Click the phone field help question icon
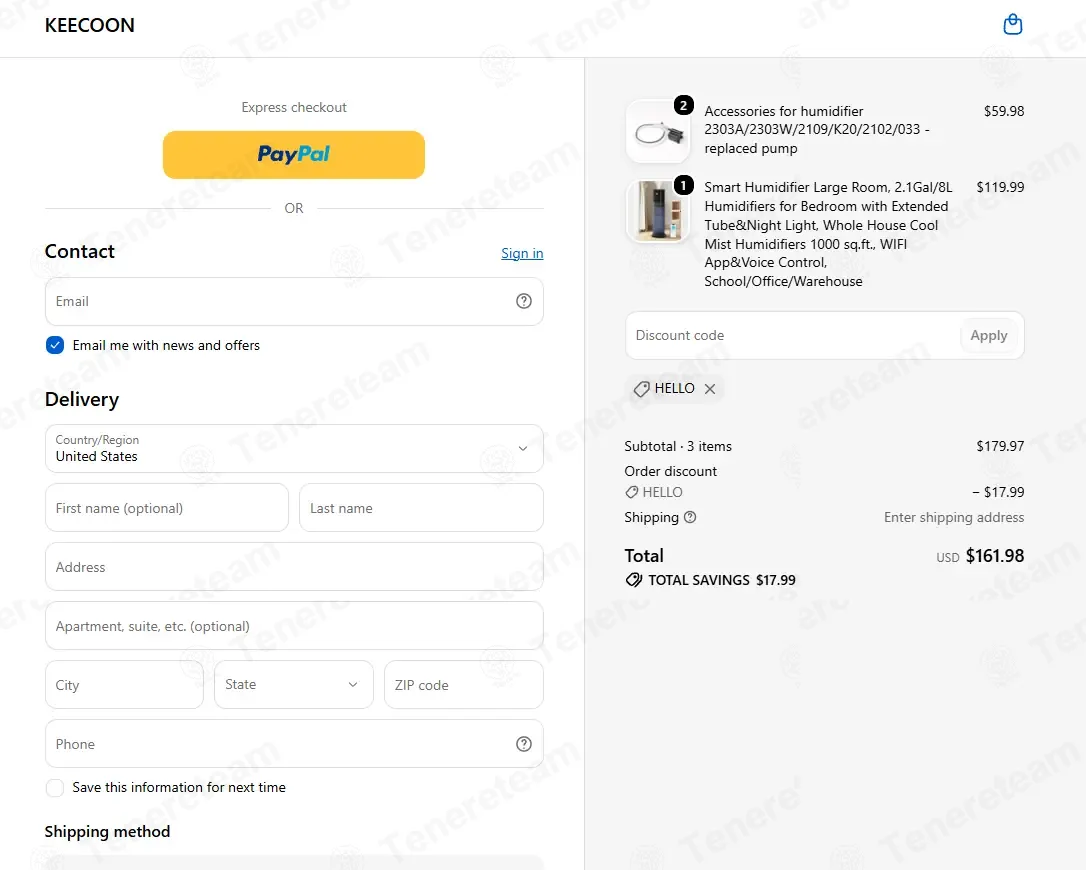This screenshot has width=1086, height=870. pyautogui.click(x=524, y=743)
